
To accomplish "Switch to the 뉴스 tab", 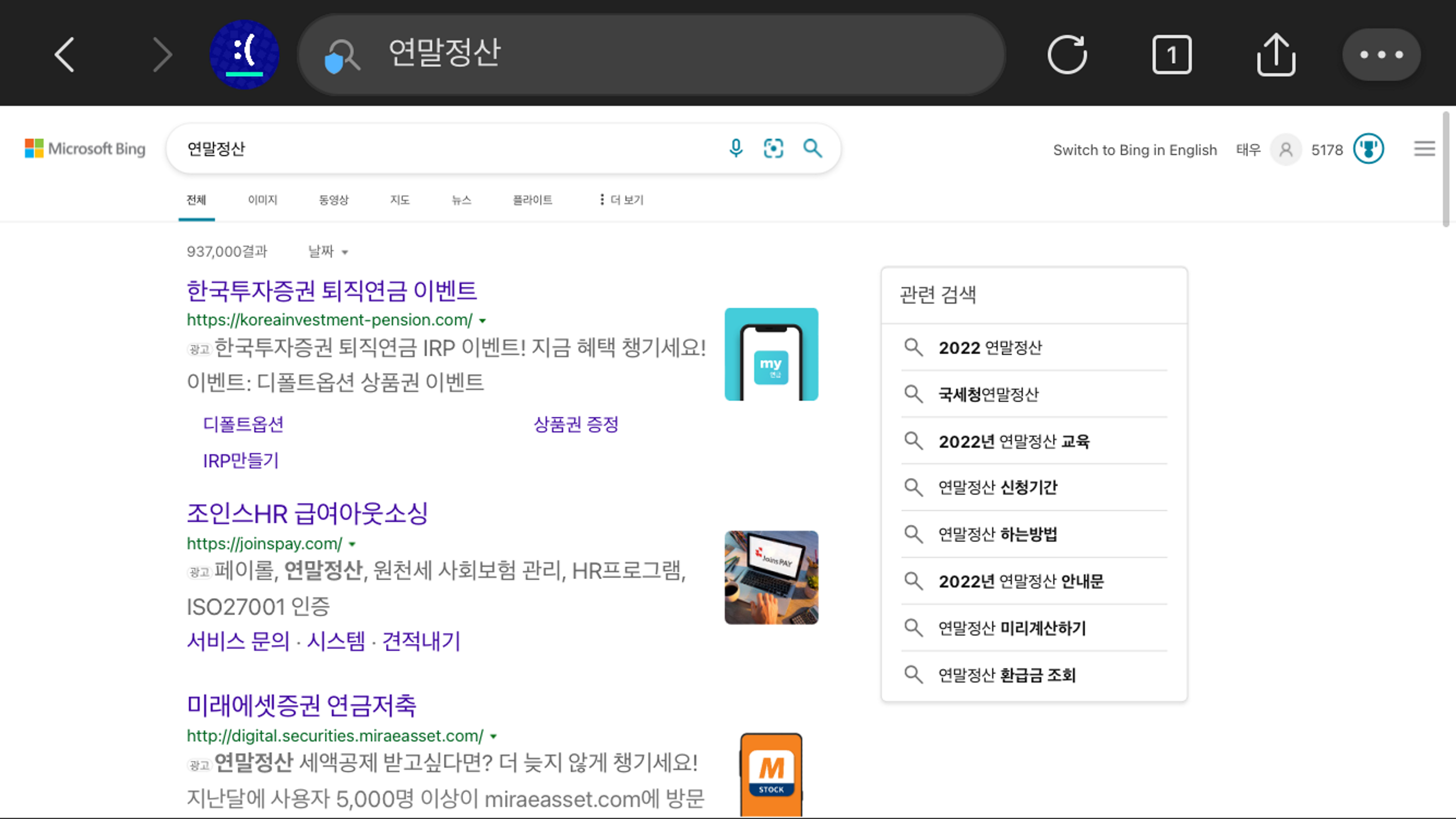I will pos(461,200).
